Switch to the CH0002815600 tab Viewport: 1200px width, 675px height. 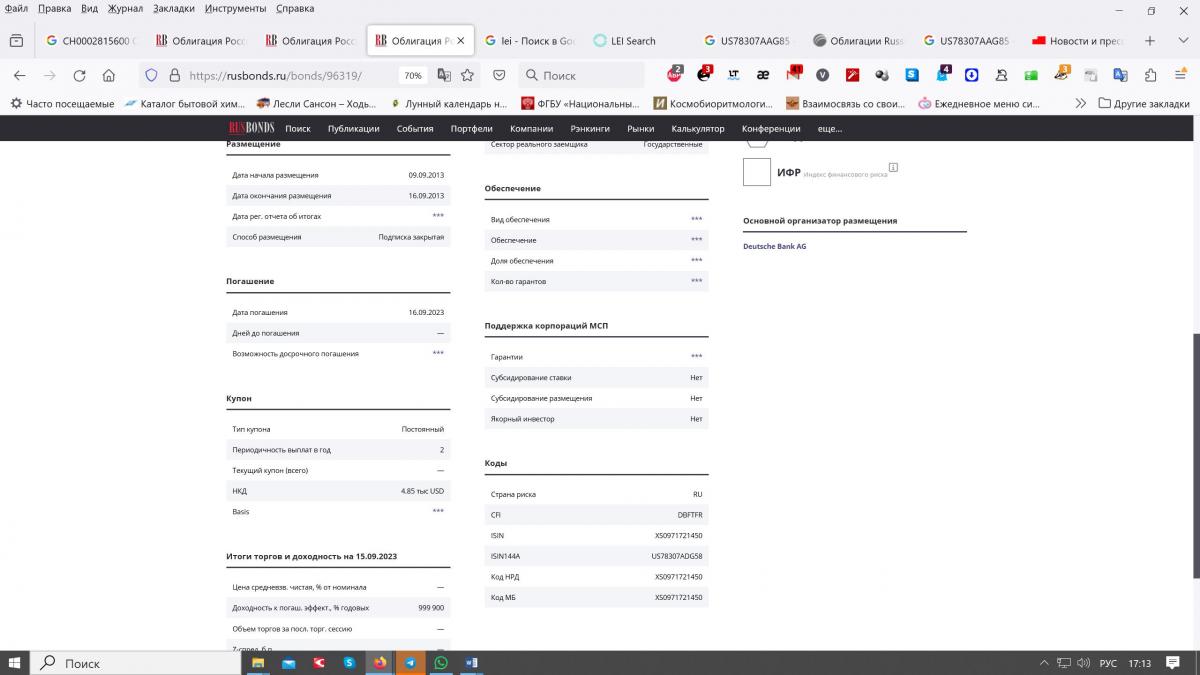click(x=92, y=41)
